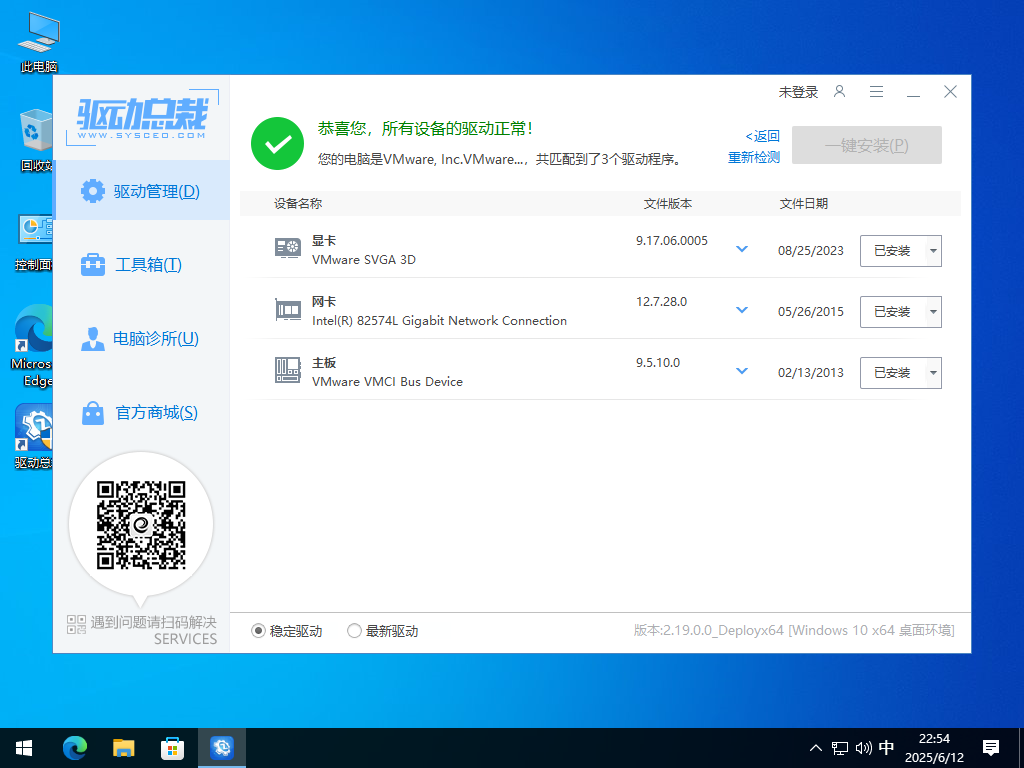Click 已安装 button for VMware VMCI Bus Device

click(x=892, y=373)
